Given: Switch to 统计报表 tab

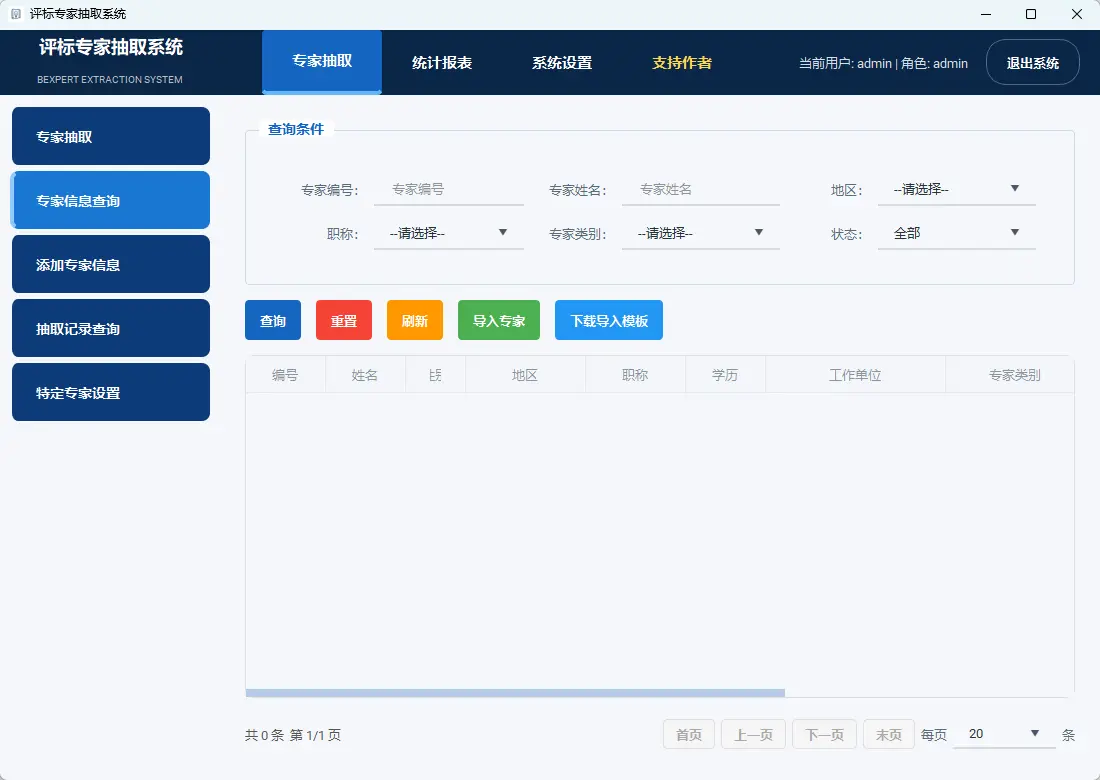Looking at the screenshot, I should pos(442,62).
